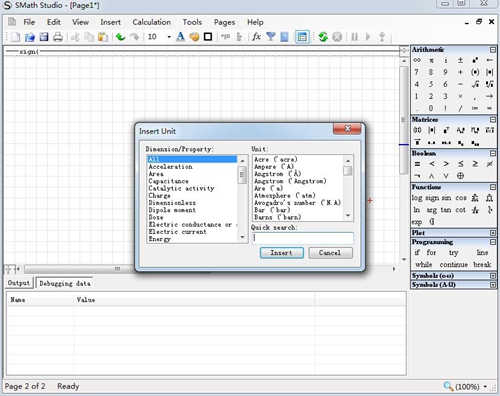The height and width of the screenshot is (396, 500).
Task: Insert the determinant operator in Matrices
Action: (432, 130)
